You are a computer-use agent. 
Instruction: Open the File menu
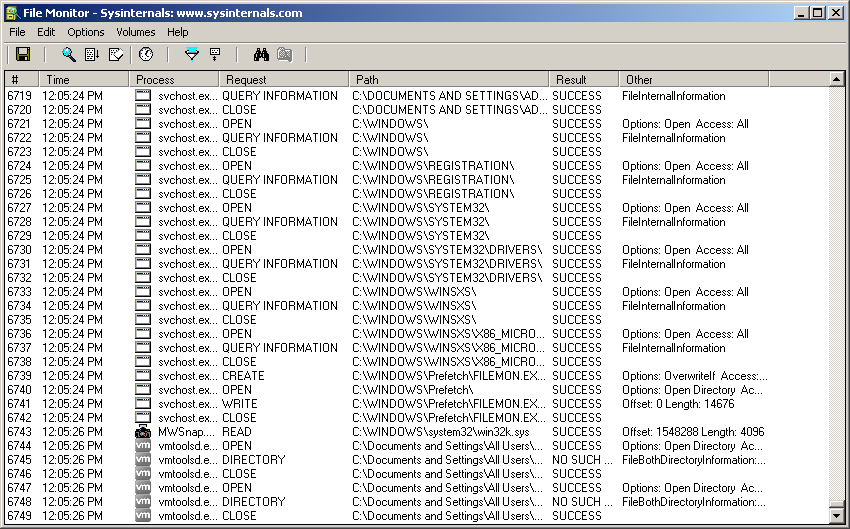click(x=17, y=32)
